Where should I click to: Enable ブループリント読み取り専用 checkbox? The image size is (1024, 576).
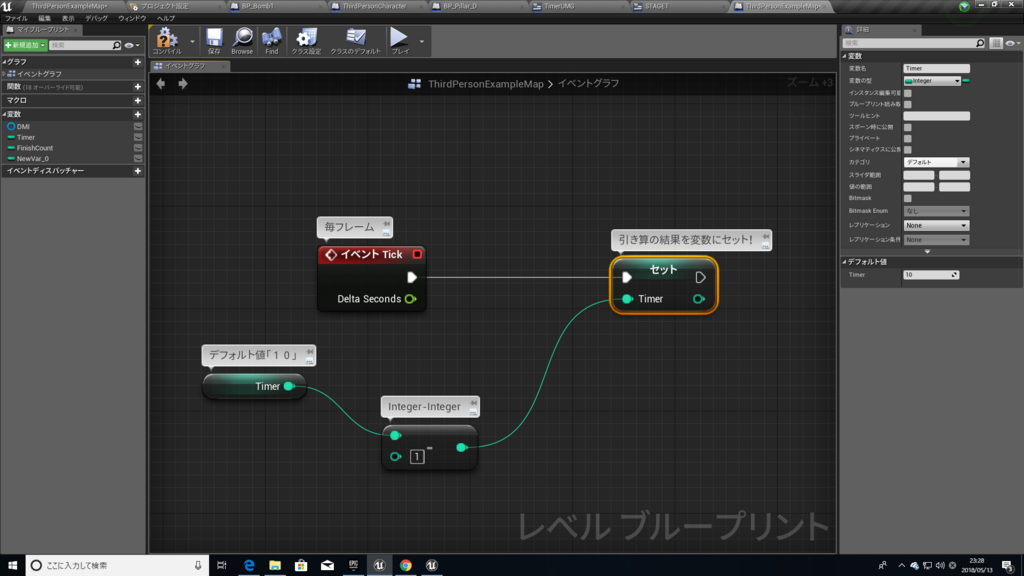click(x=908, y=104)
